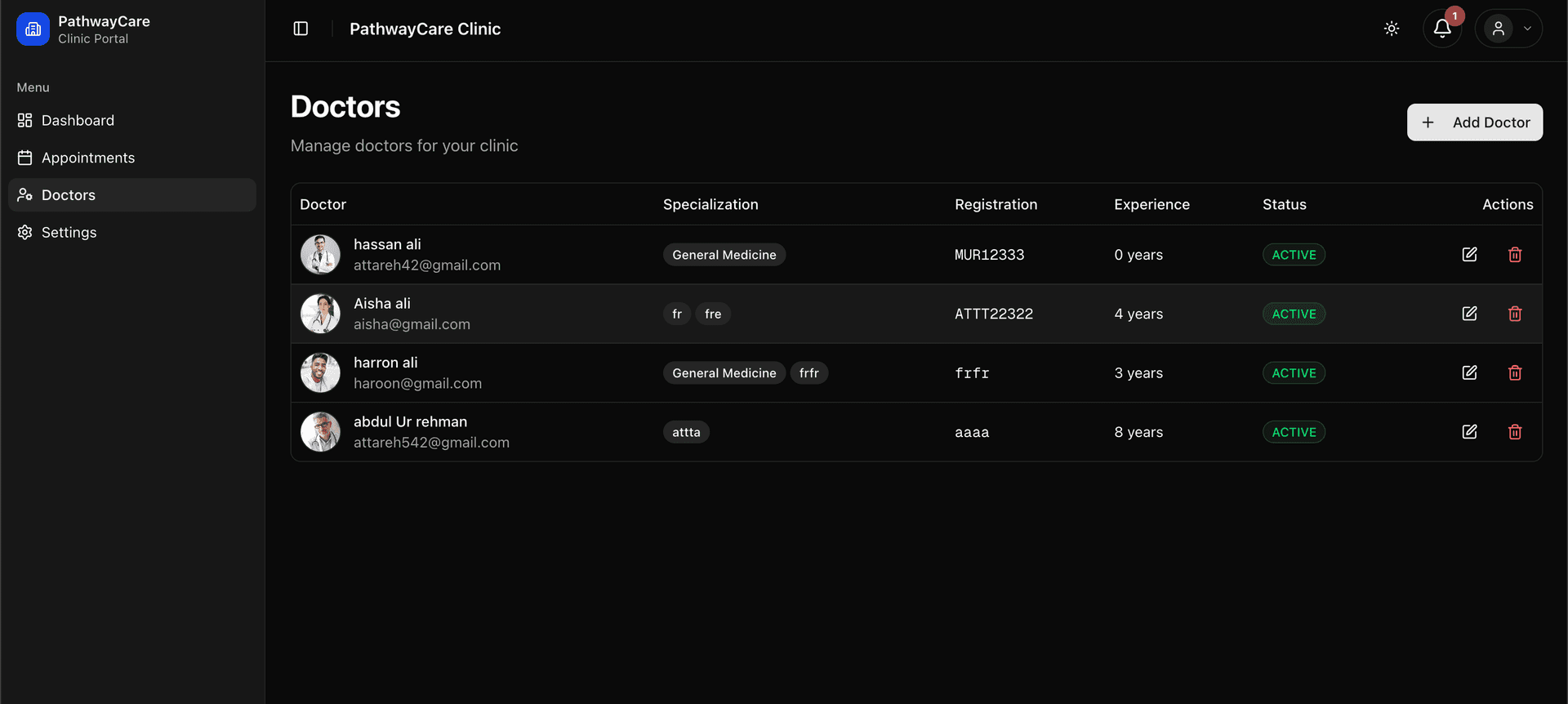Delete doctor abdul Ur rehman

pyautogui.click(x=1515, y=432)
